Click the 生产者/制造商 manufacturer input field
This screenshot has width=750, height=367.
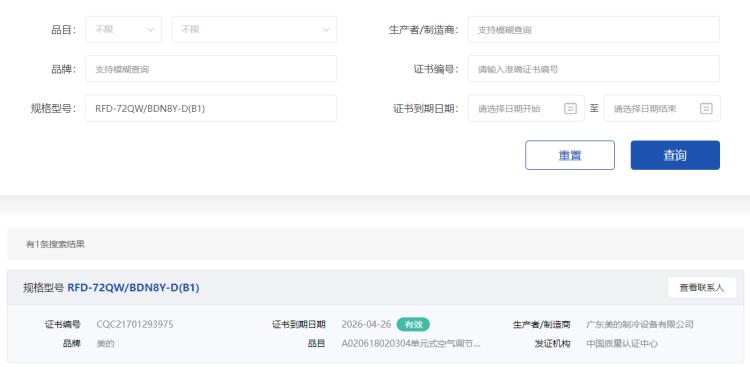coord(594,30)
